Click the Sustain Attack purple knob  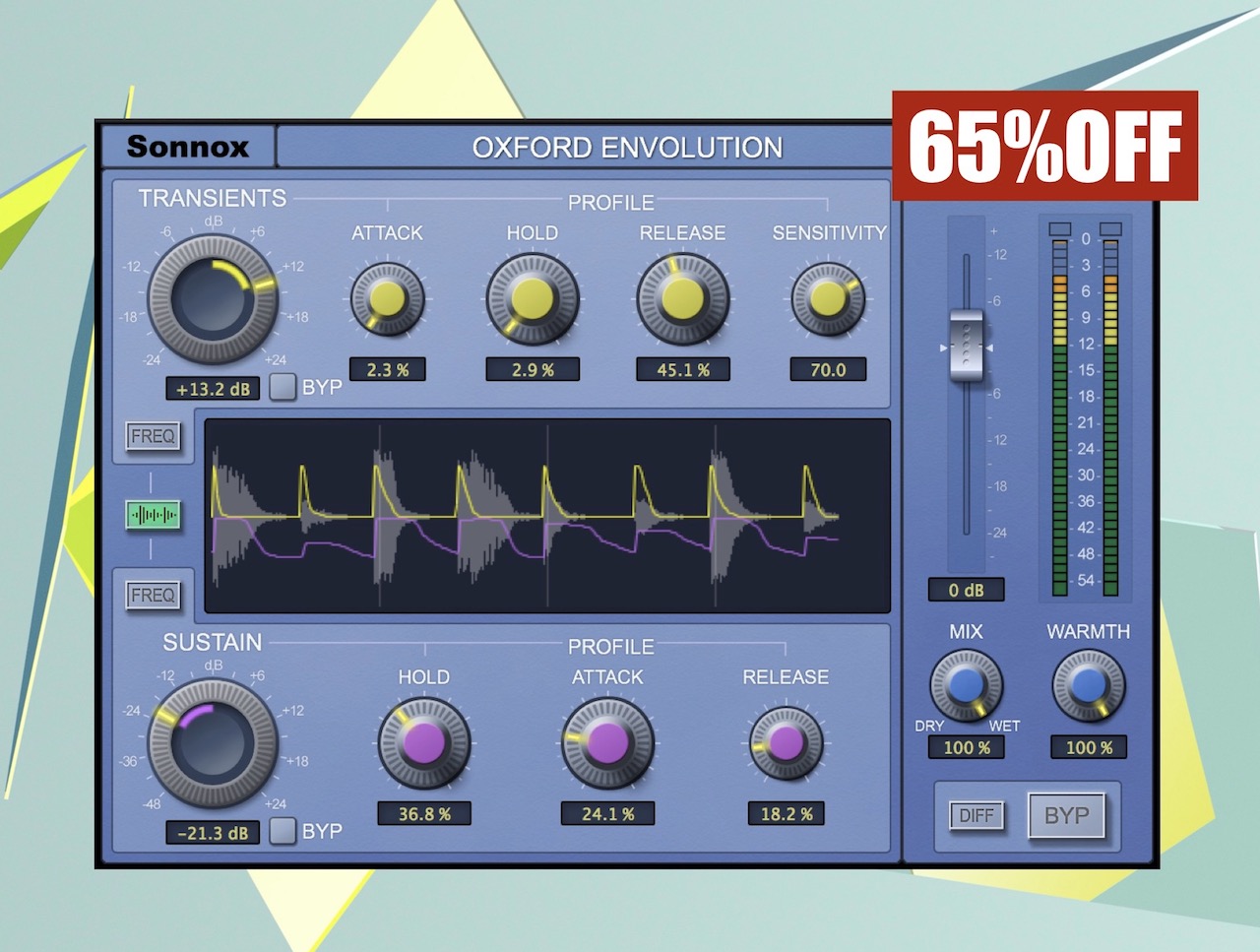[607, 743]
